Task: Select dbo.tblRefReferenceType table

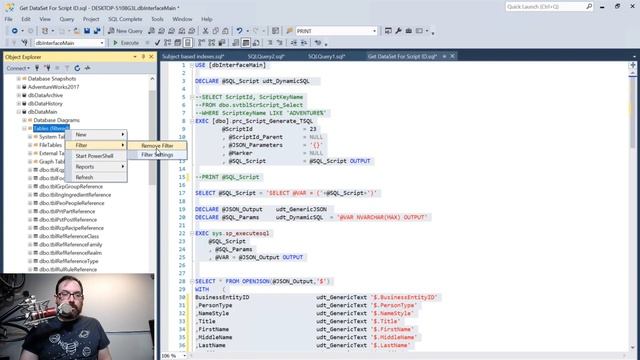Action: [x=69, y=261]
